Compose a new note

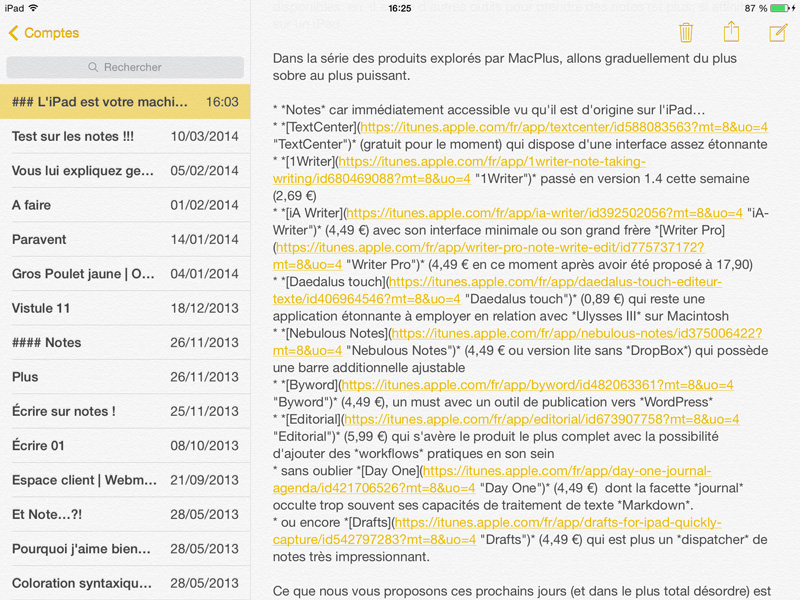(x=778, y=33)
